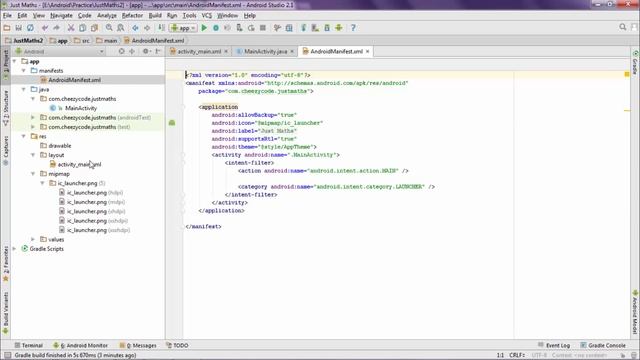Viewport: 640px width, 360px height.
Task: Click the Stop square icon
Action: coord(263,28)
